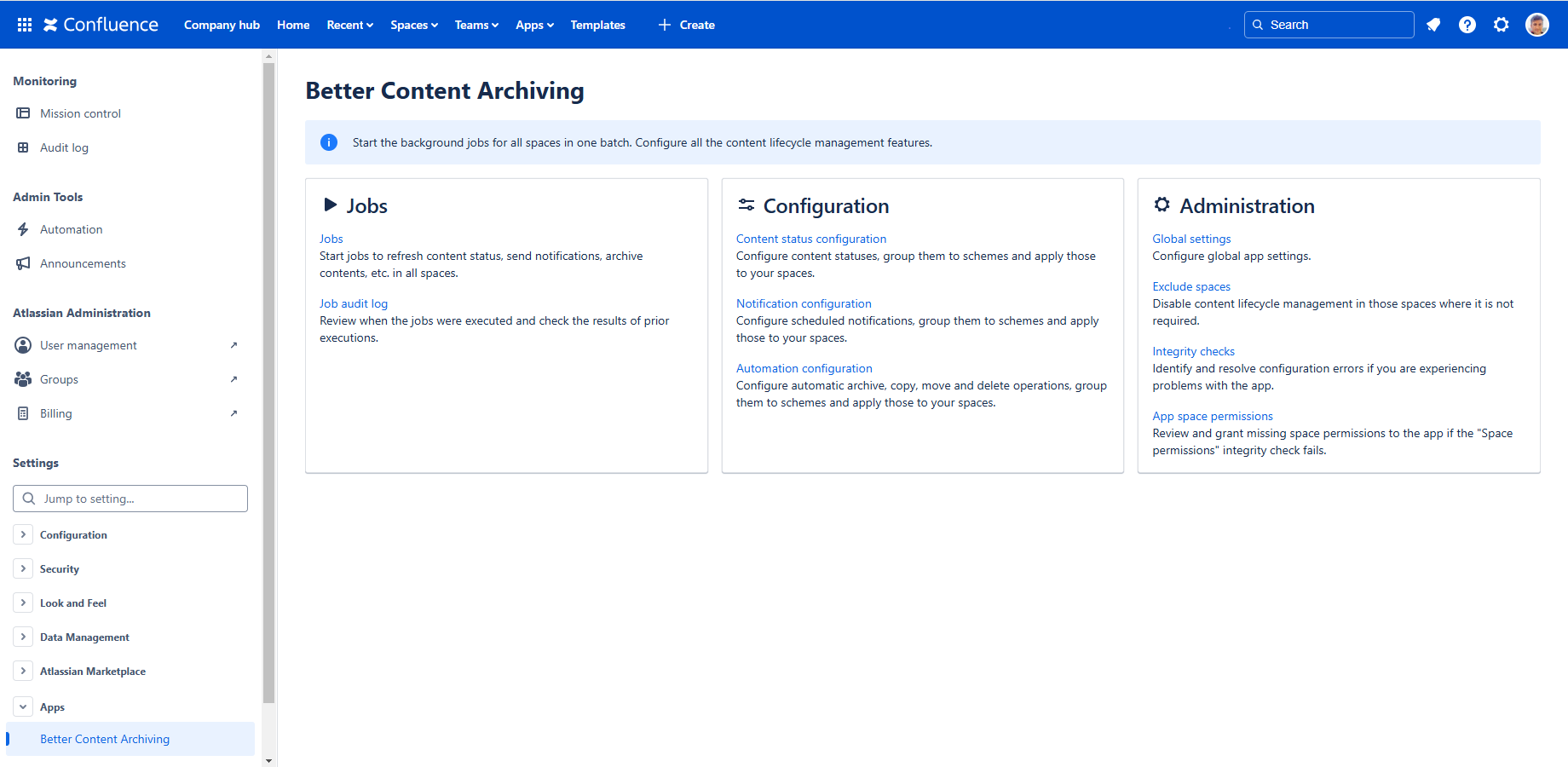The height and width of the screenshot is (767, 1568).
Task: Open the notifications icon in header
Action: tap(1433, 25)
